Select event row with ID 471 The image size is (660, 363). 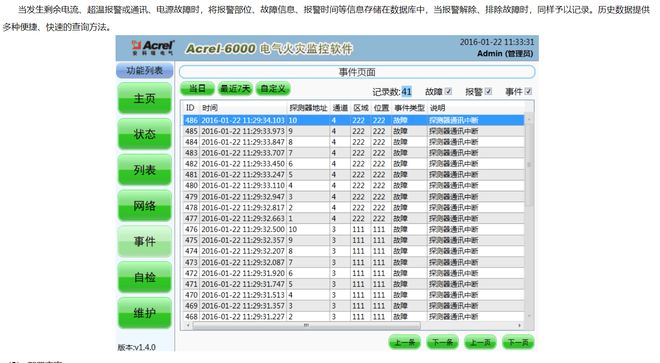click(x=354, y=284)
